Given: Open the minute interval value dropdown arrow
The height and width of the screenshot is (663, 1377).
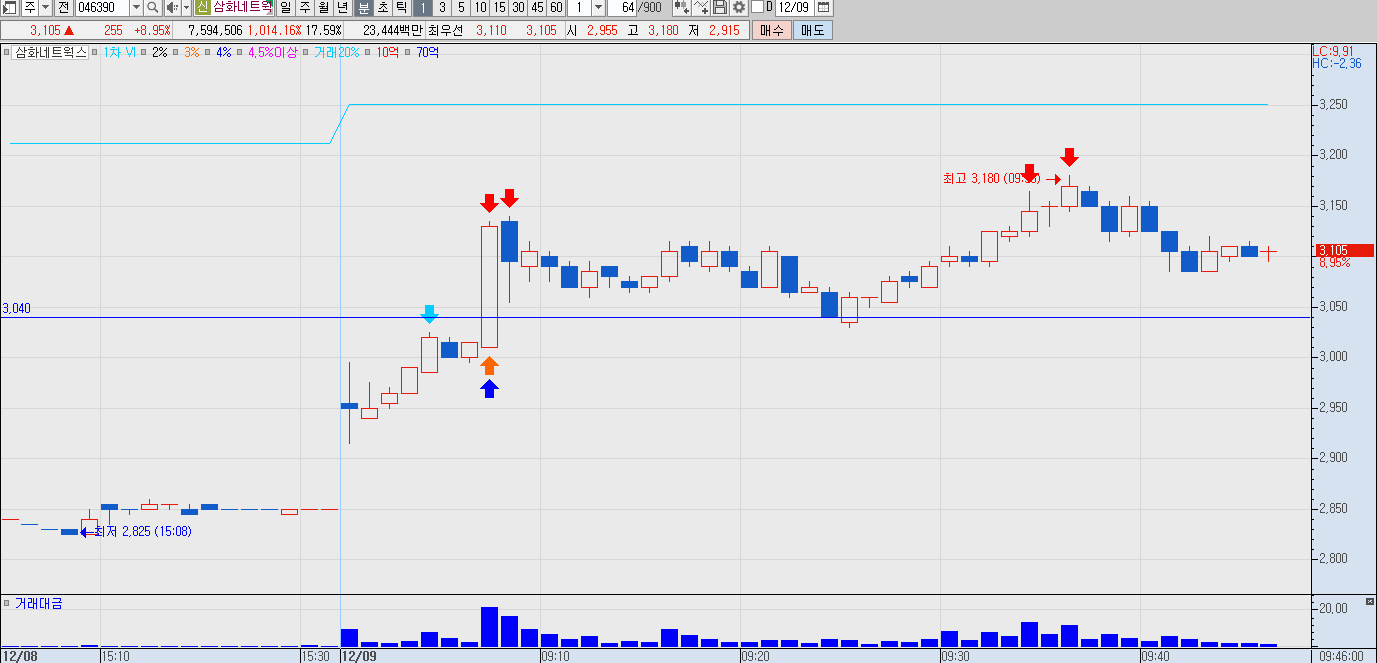Looking at the screenshot, I should (x=597, y=7).
